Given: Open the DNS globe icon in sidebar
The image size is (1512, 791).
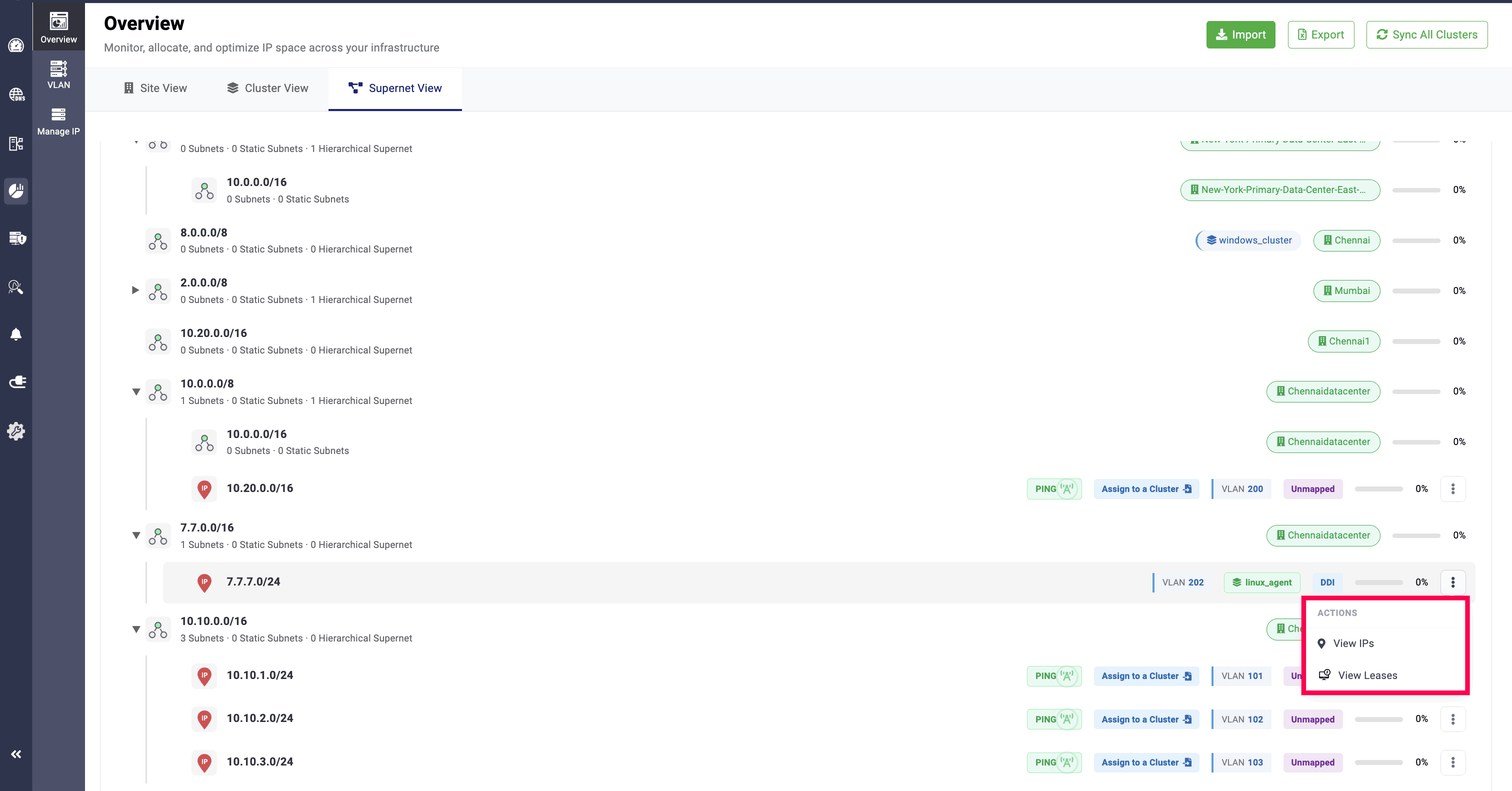Looking at the screenshot, I should tap(16, 94).
